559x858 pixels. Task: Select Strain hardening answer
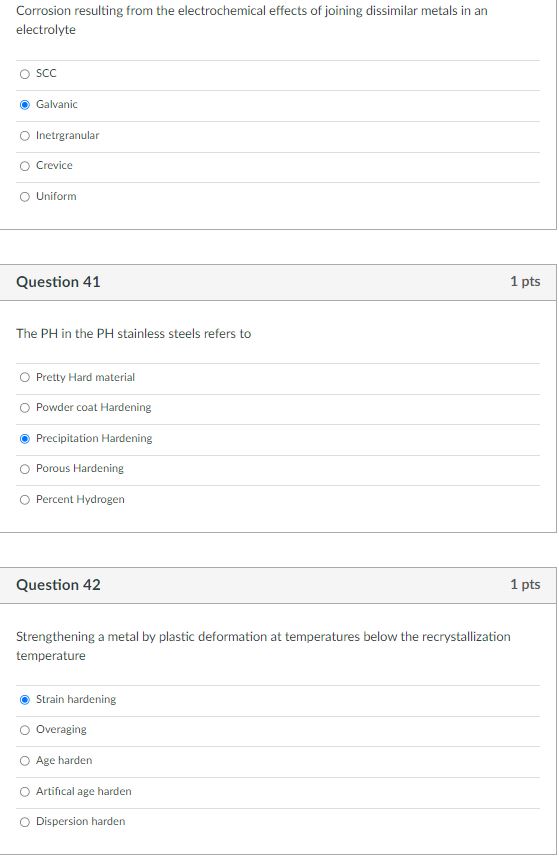[25, 700]
